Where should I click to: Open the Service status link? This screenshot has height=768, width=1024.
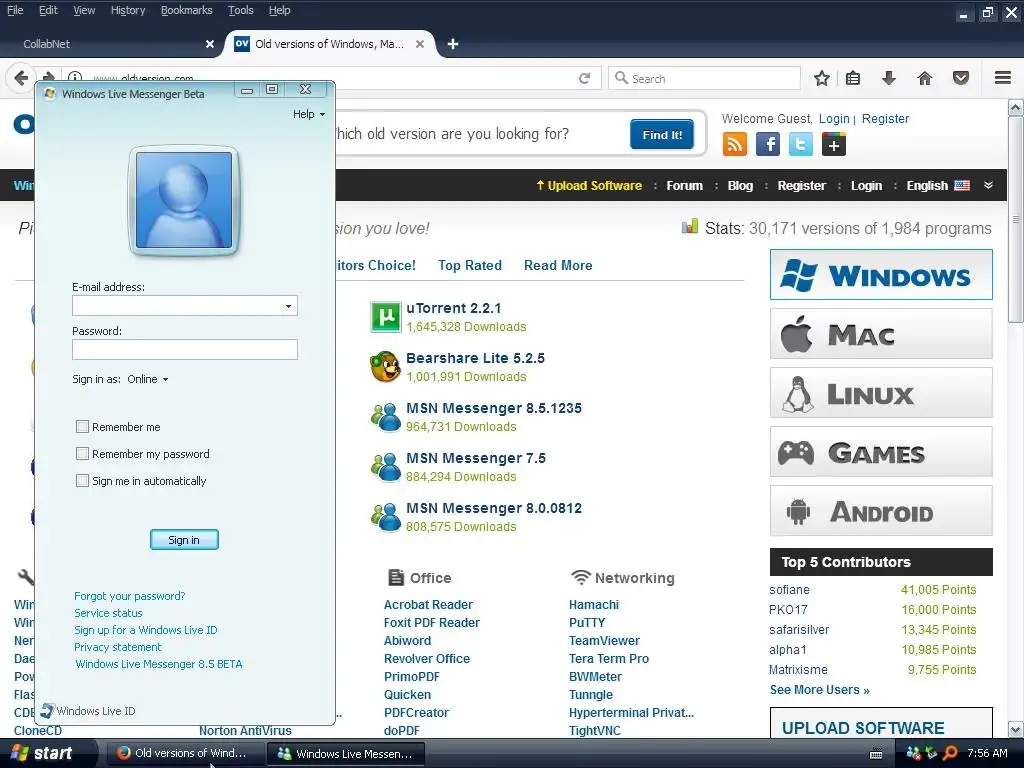(x=108, y=613)
